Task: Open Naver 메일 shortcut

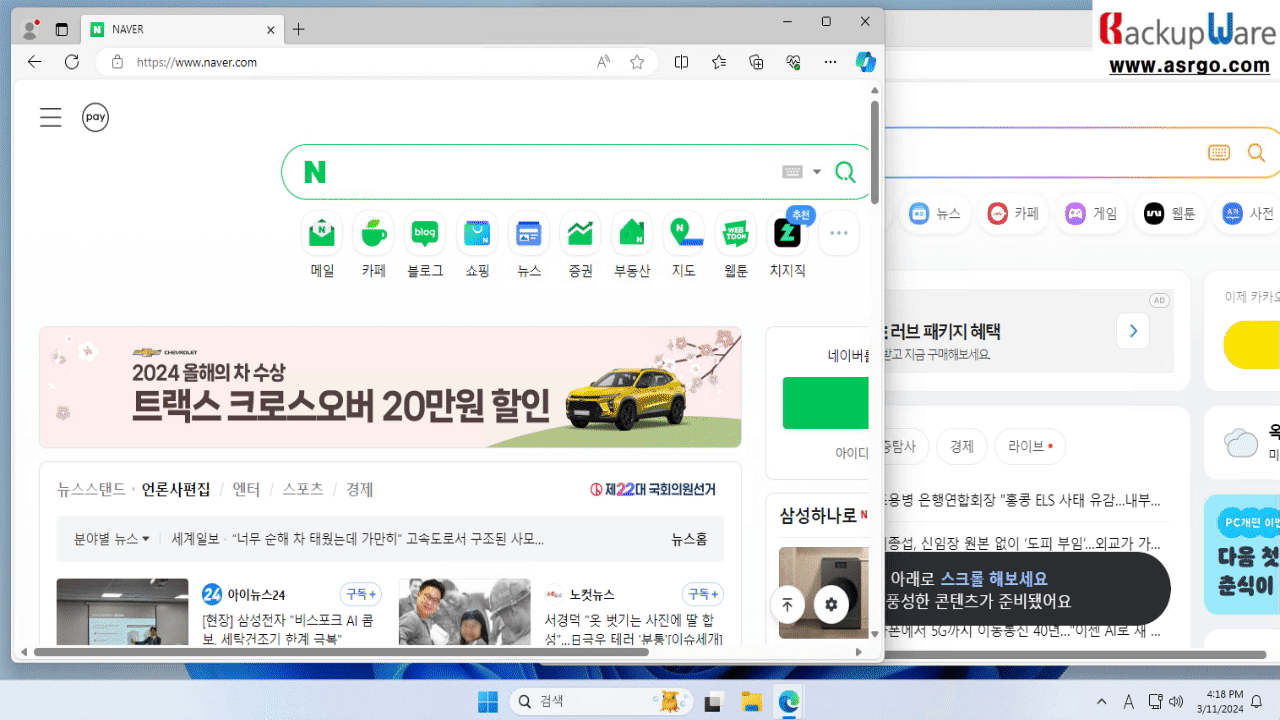Action: pos(322,245)
